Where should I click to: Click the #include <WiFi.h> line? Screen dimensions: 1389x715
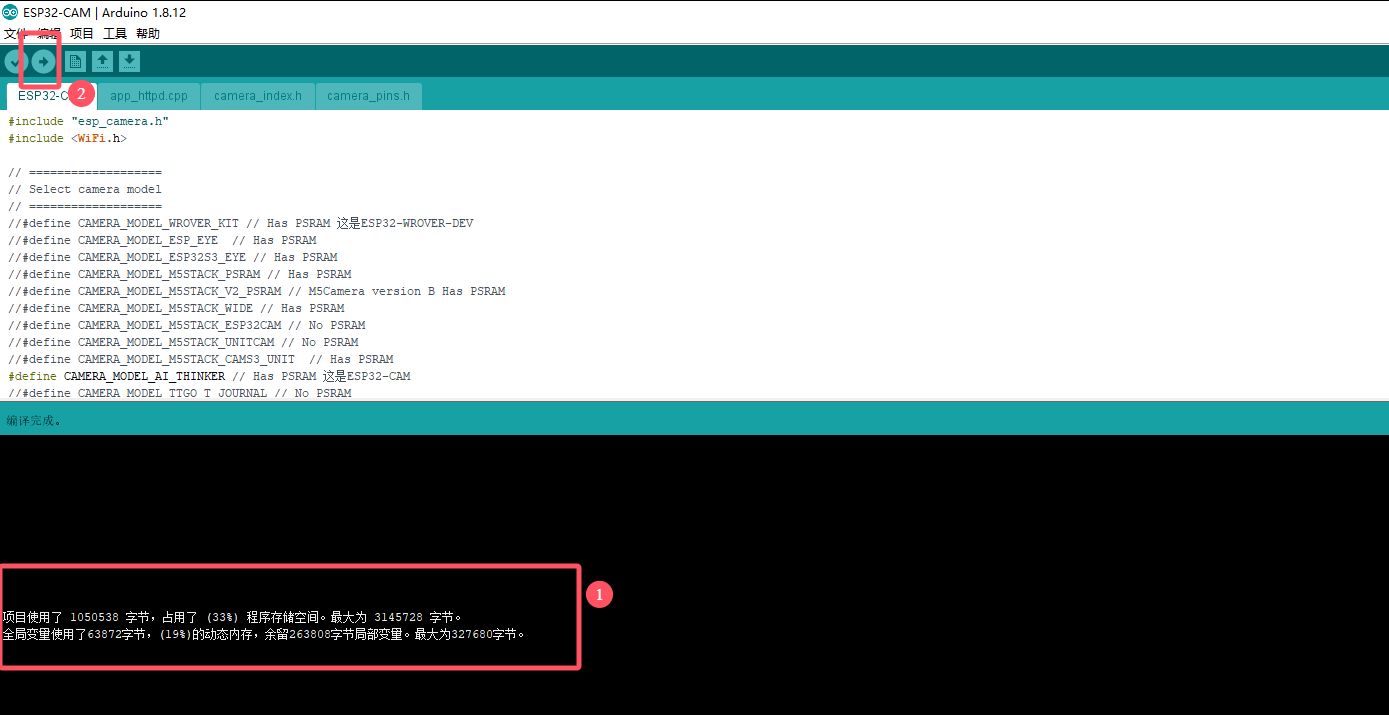tap(67, 138)
